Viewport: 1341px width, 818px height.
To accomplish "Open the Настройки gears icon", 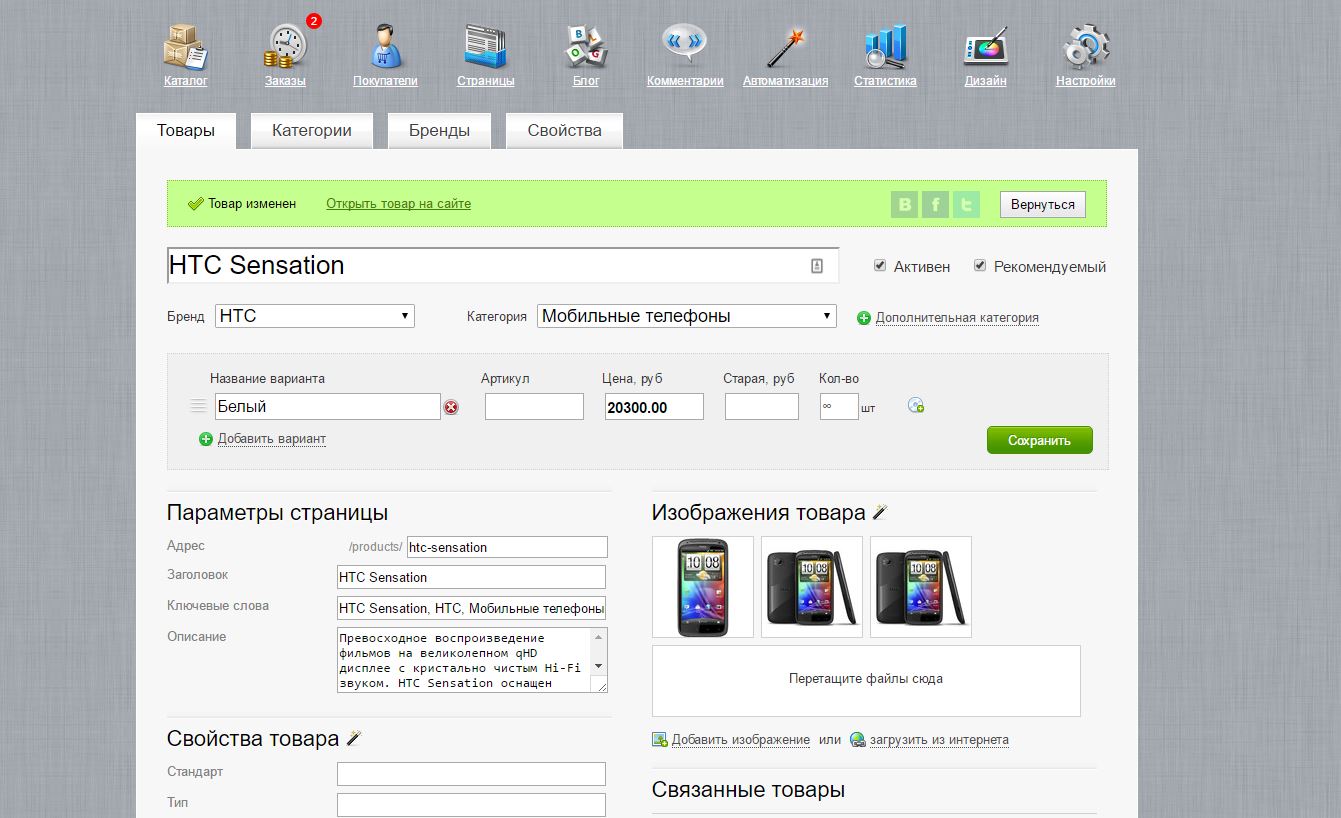I will pyautogui.click(x=1085, y=46).
